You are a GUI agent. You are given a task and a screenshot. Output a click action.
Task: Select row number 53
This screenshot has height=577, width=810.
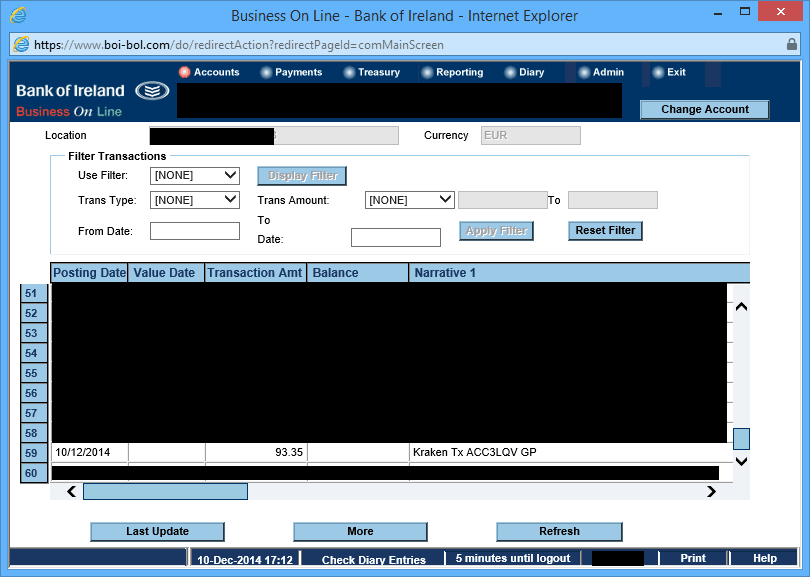34,333
